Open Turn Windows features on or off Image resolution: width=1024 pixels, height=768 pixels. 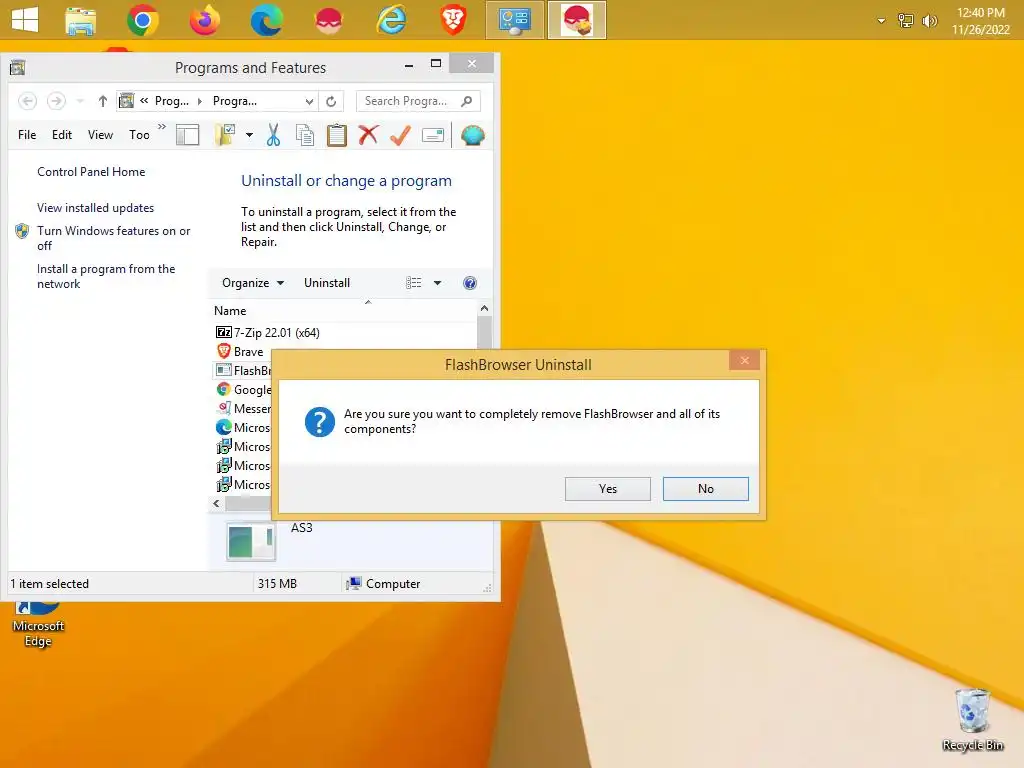(x=114, y=238)
